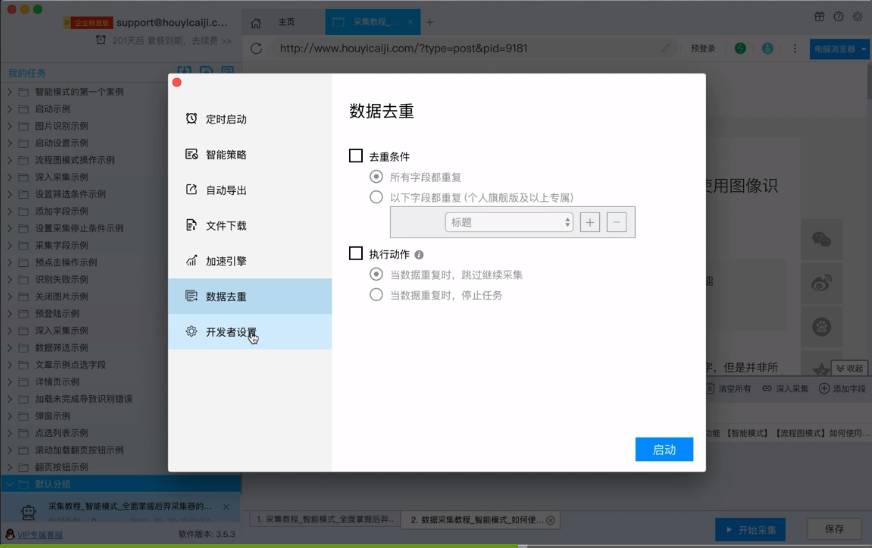Click the 启动 button
The width and height of the screenshot is (872, 548).
tap(664, 450)
